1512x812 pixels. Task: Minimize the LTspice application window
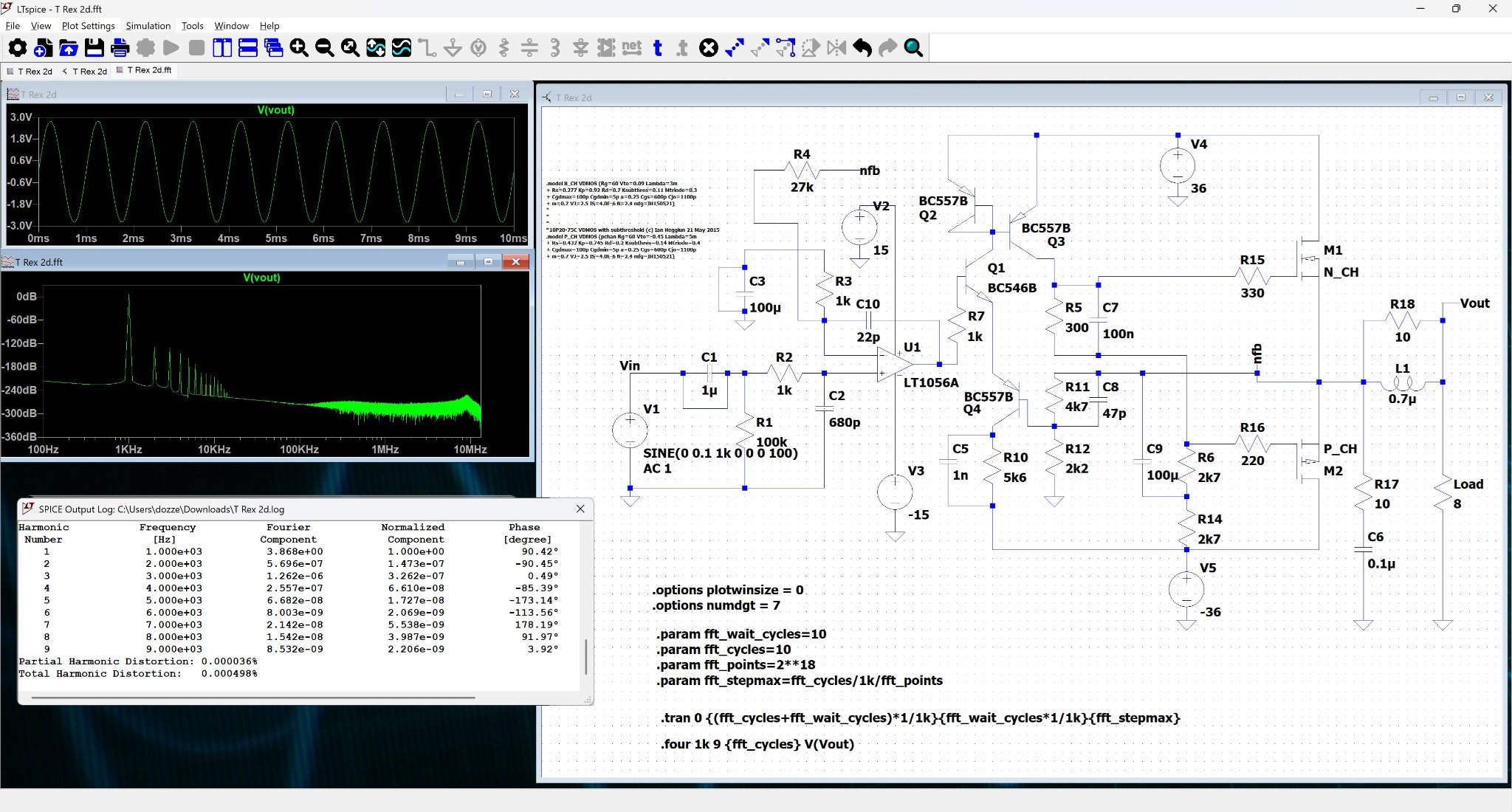pyautogui.click(x=1420, y=9)
